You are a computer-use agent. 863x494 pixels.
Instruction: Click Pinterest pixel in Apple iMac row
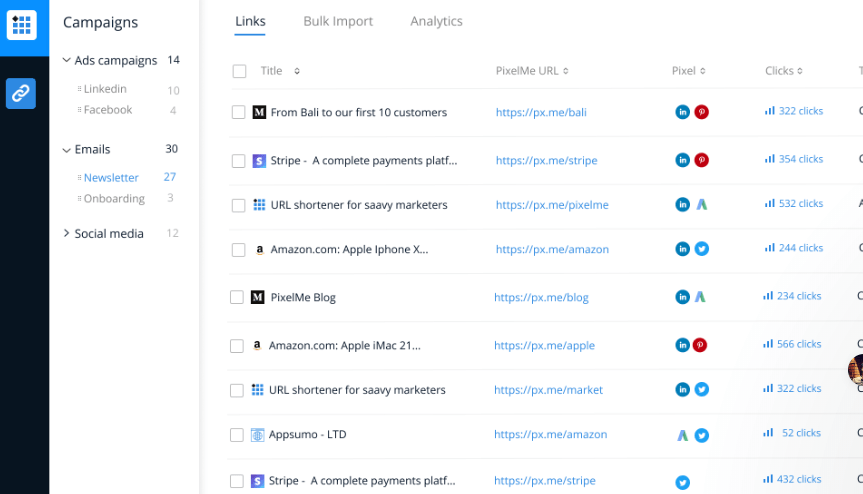700,345
